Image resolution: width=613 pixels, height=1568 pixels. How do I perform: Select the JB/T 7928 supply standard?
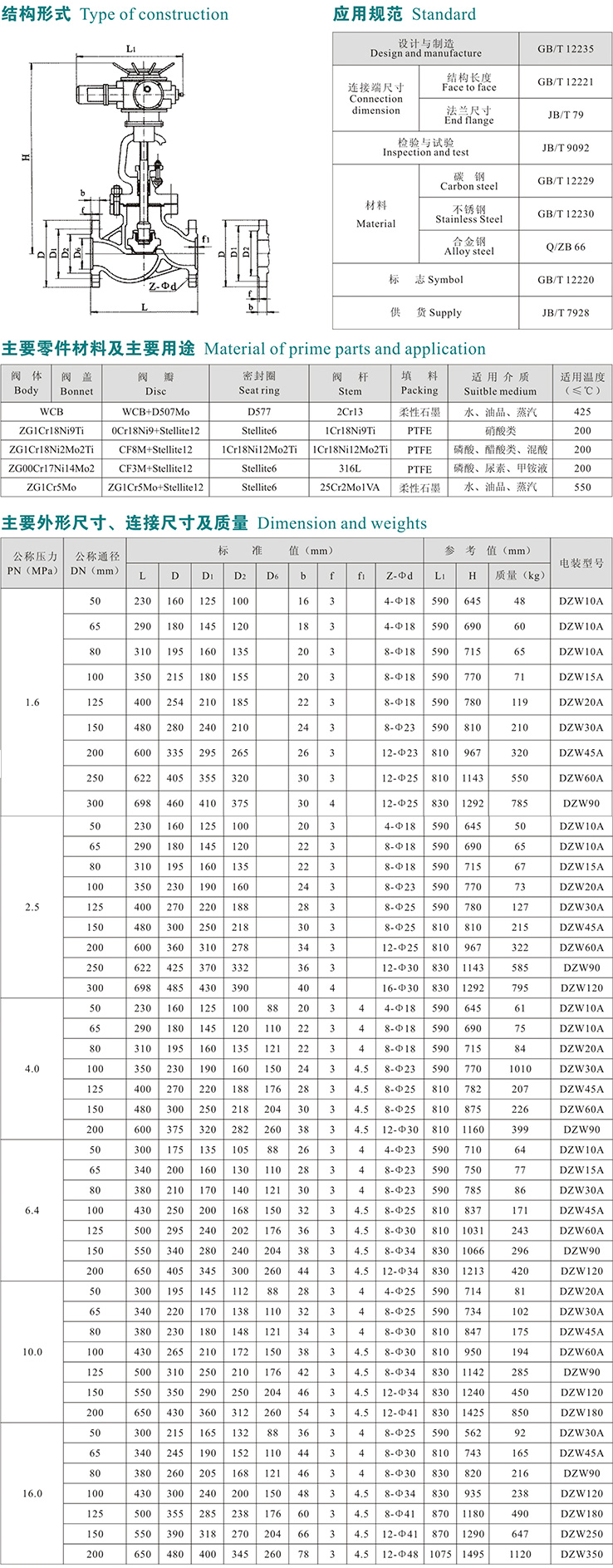[x=566, y=312]
